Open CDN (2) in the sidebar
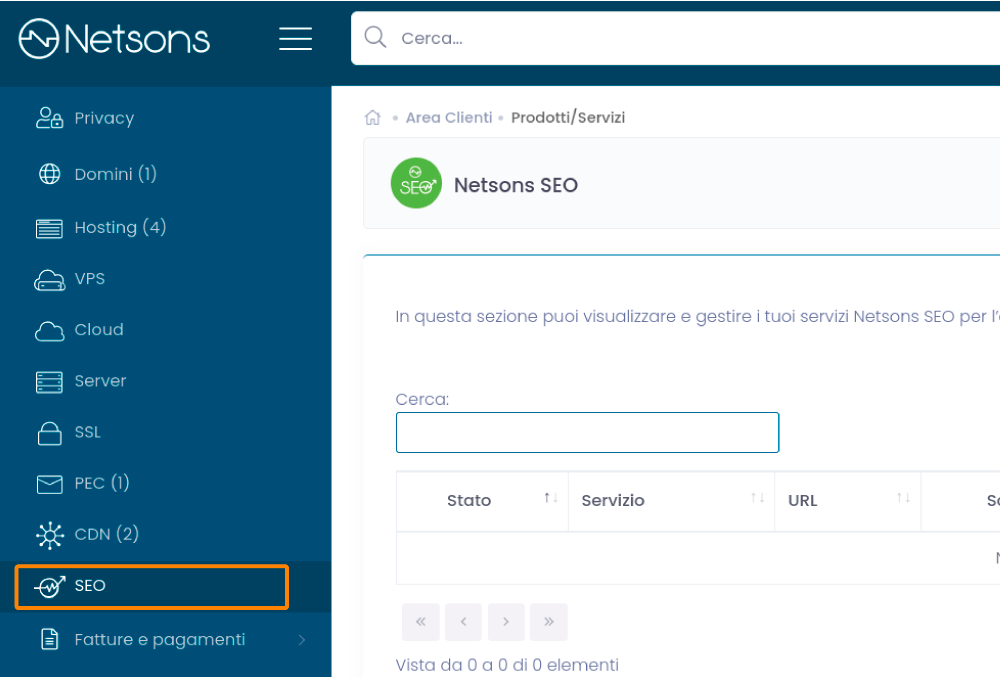The image size is (1000, 677). coord(107,534)
